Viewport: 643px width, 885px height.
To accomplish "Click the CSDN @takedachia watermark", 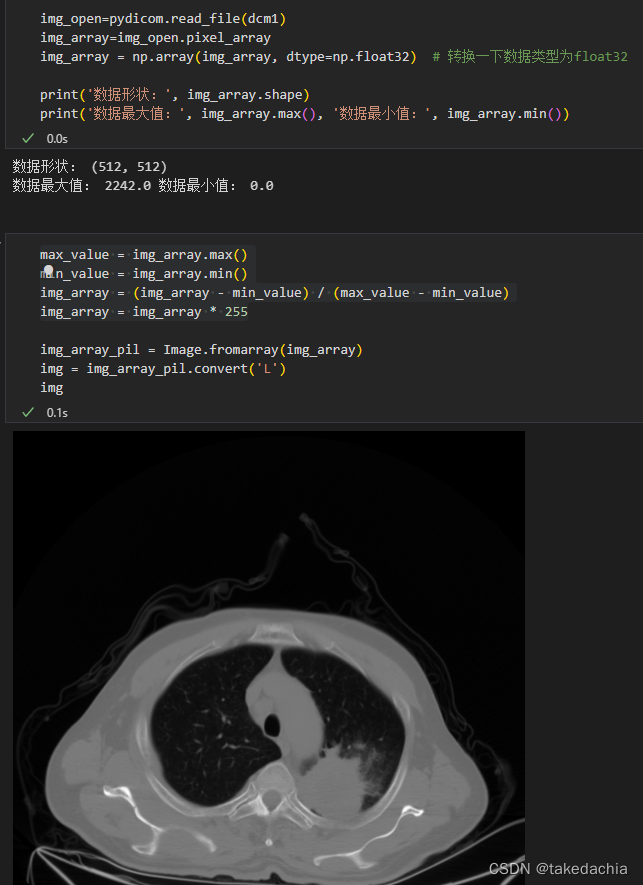I will click(x=558, y=869).
